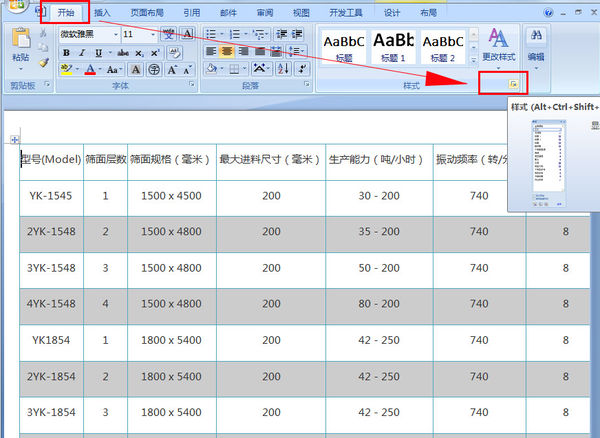
Task: Open the 邮件 (Mailings) tab
Action: pyautogui.click(x=228, y=13)
